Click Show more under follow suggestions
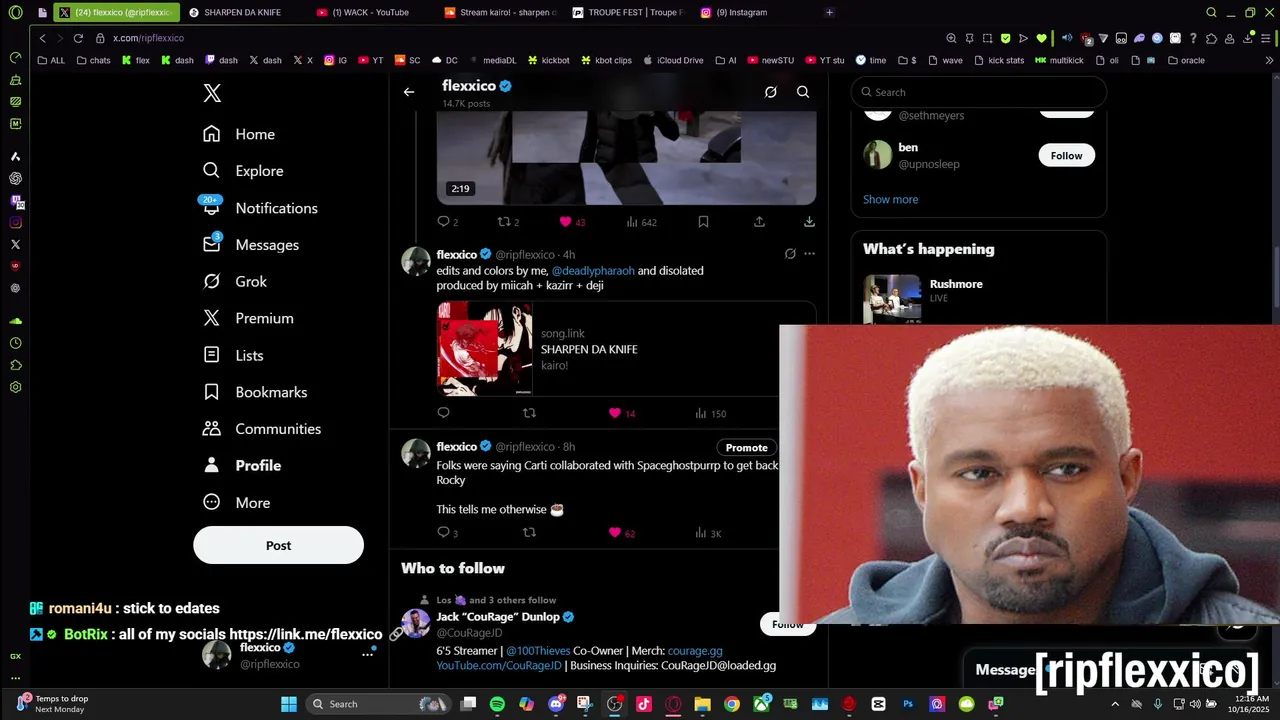 [x=890, y=199]
